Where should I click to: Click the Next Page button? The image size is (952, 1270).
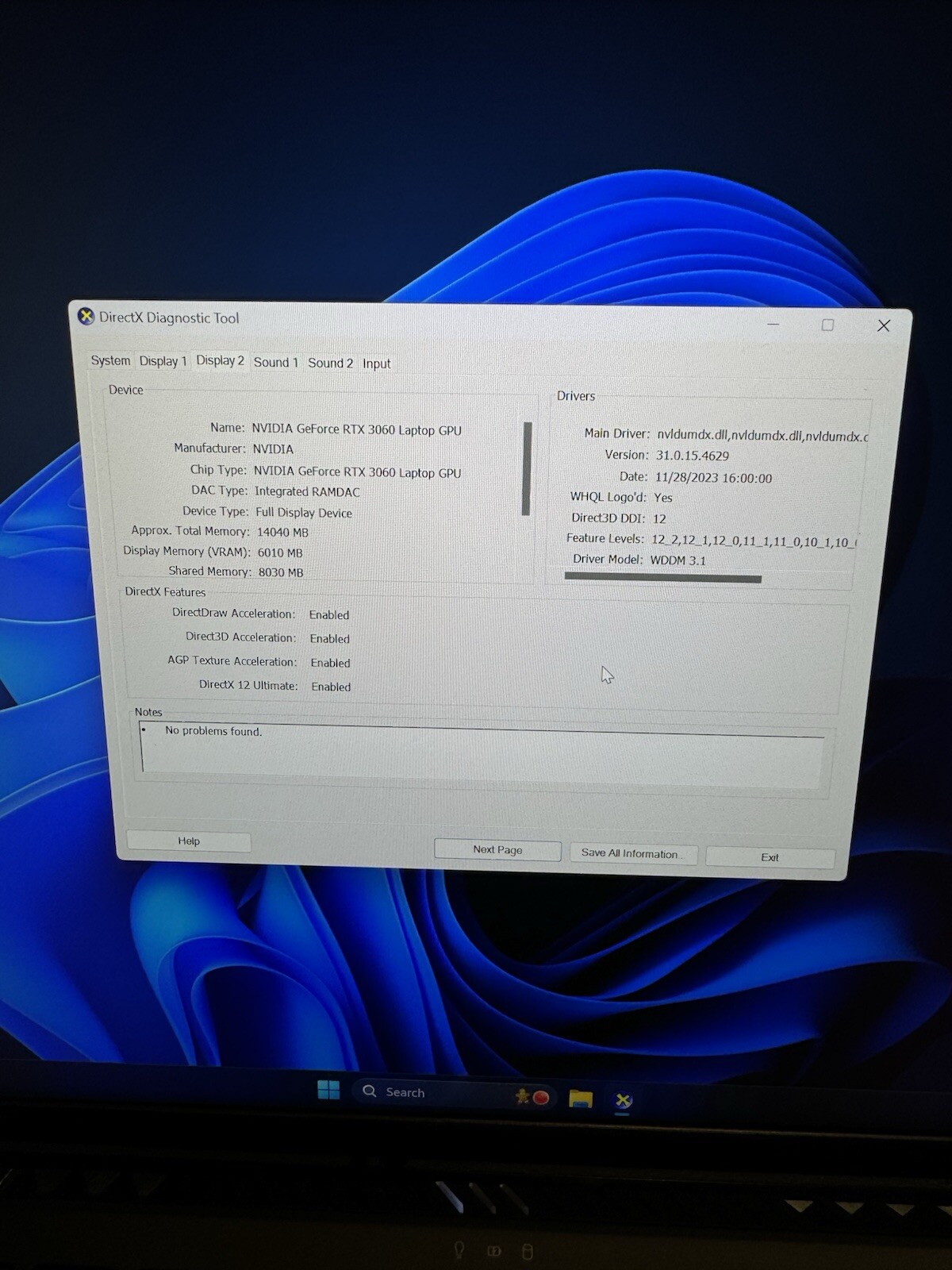tap(497, 850)
